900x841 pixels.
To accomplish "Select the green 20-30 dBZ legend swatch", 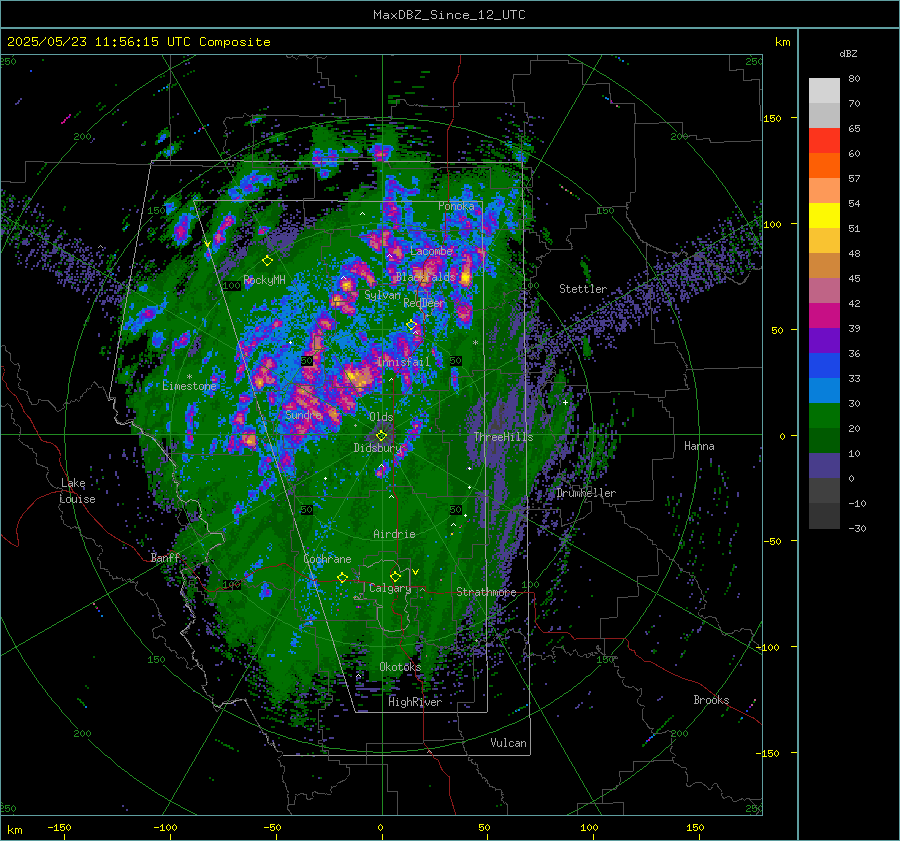I will [x=824, y=416].
